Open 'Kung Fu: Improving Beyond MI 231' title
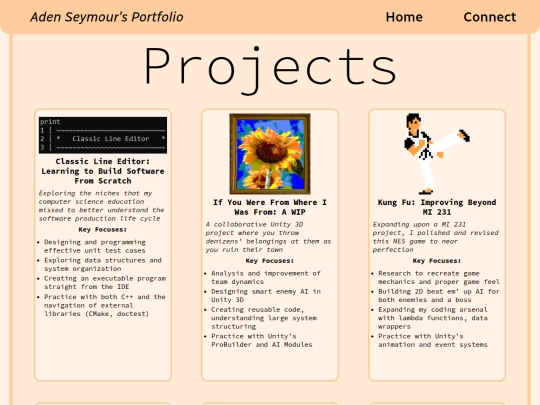The width and height of the screenshot is (540, 405). pyautogui.click(x=437, y=207)
